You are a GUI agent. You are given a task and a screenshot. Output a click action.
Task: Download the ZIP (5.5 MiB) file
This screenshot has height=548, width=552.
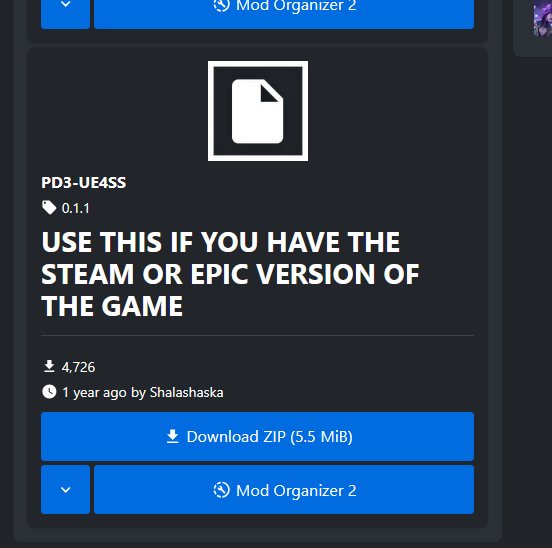click(257, 436)
